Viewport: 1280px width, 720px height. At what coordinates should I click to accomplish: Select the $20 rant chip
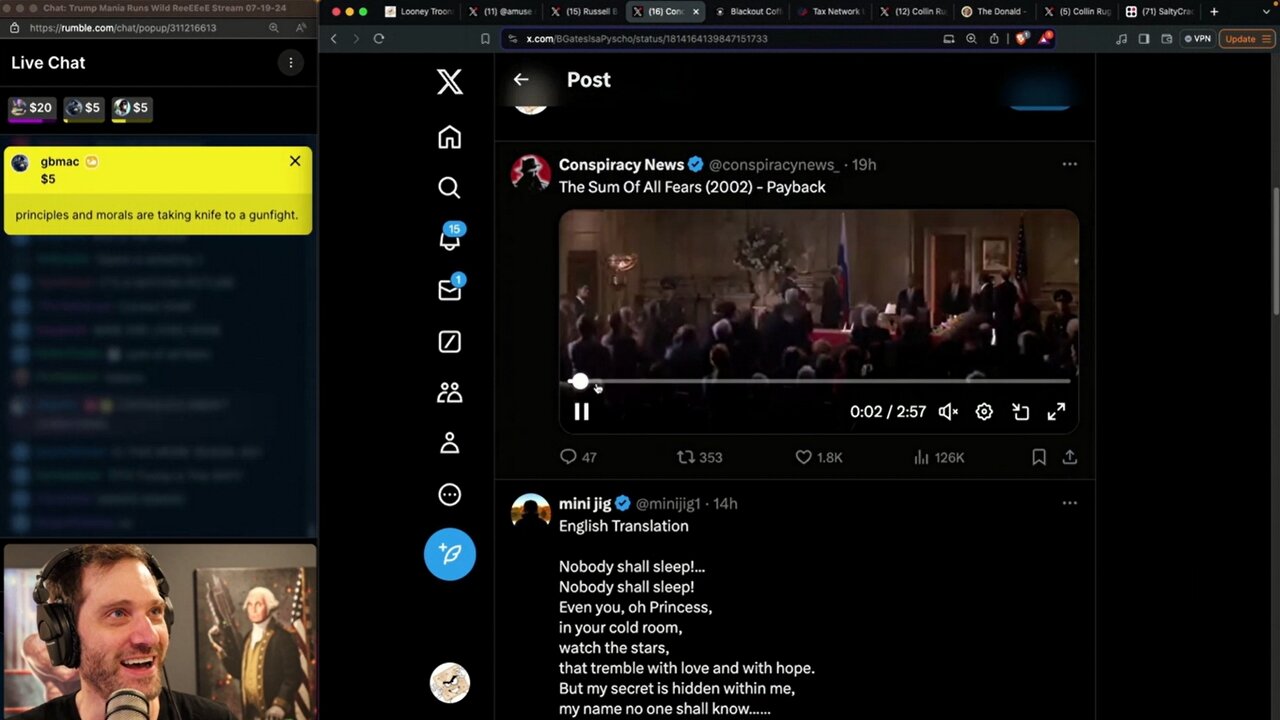click(31, 108)
